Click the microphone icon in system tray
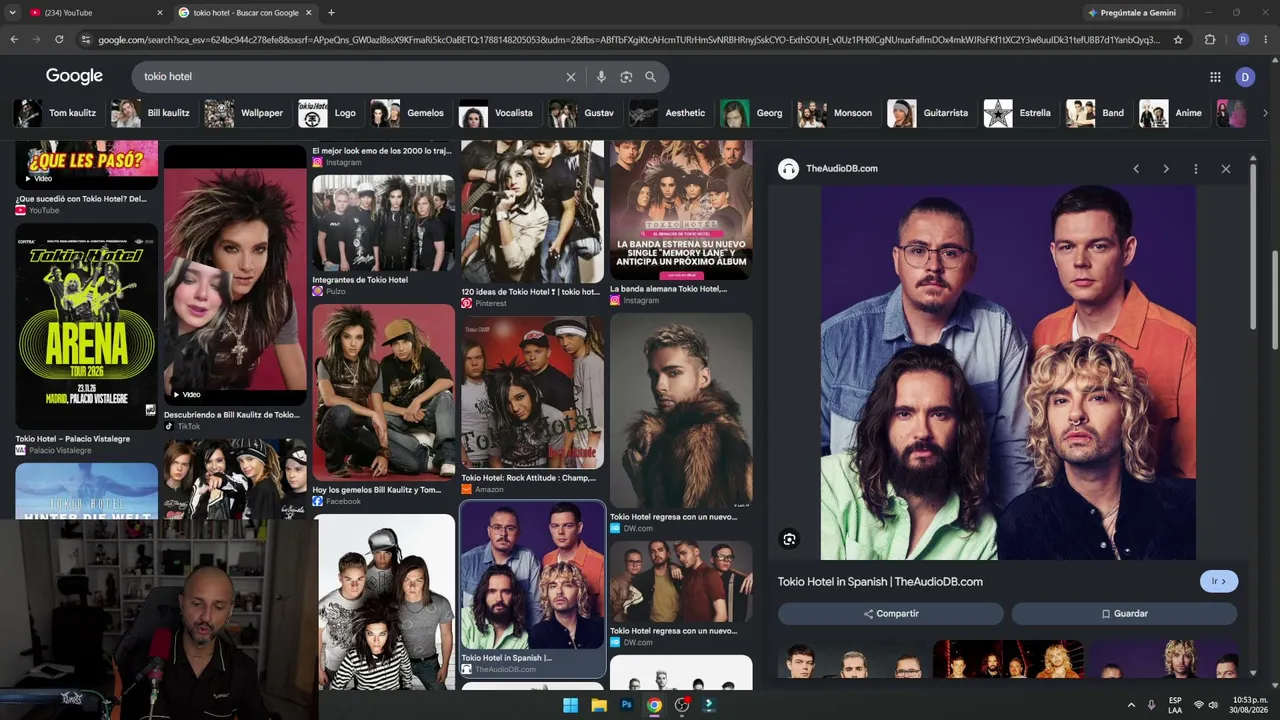The image size is (1280, 720). tap(1151, 705)
